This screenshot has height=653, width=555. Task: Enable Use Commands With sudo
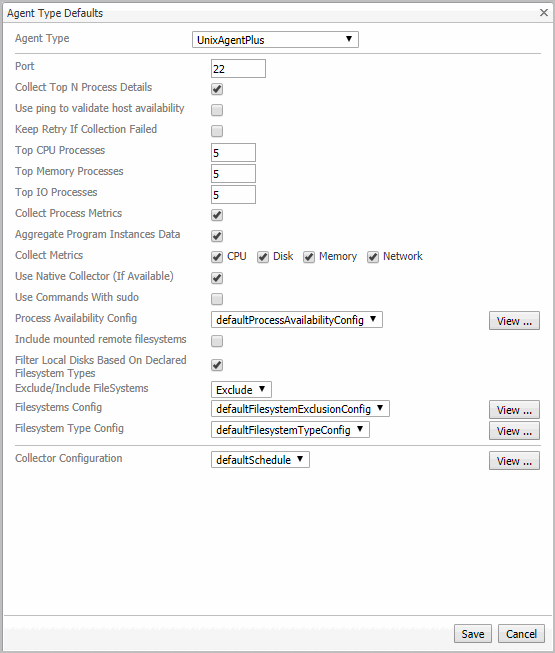217,299
